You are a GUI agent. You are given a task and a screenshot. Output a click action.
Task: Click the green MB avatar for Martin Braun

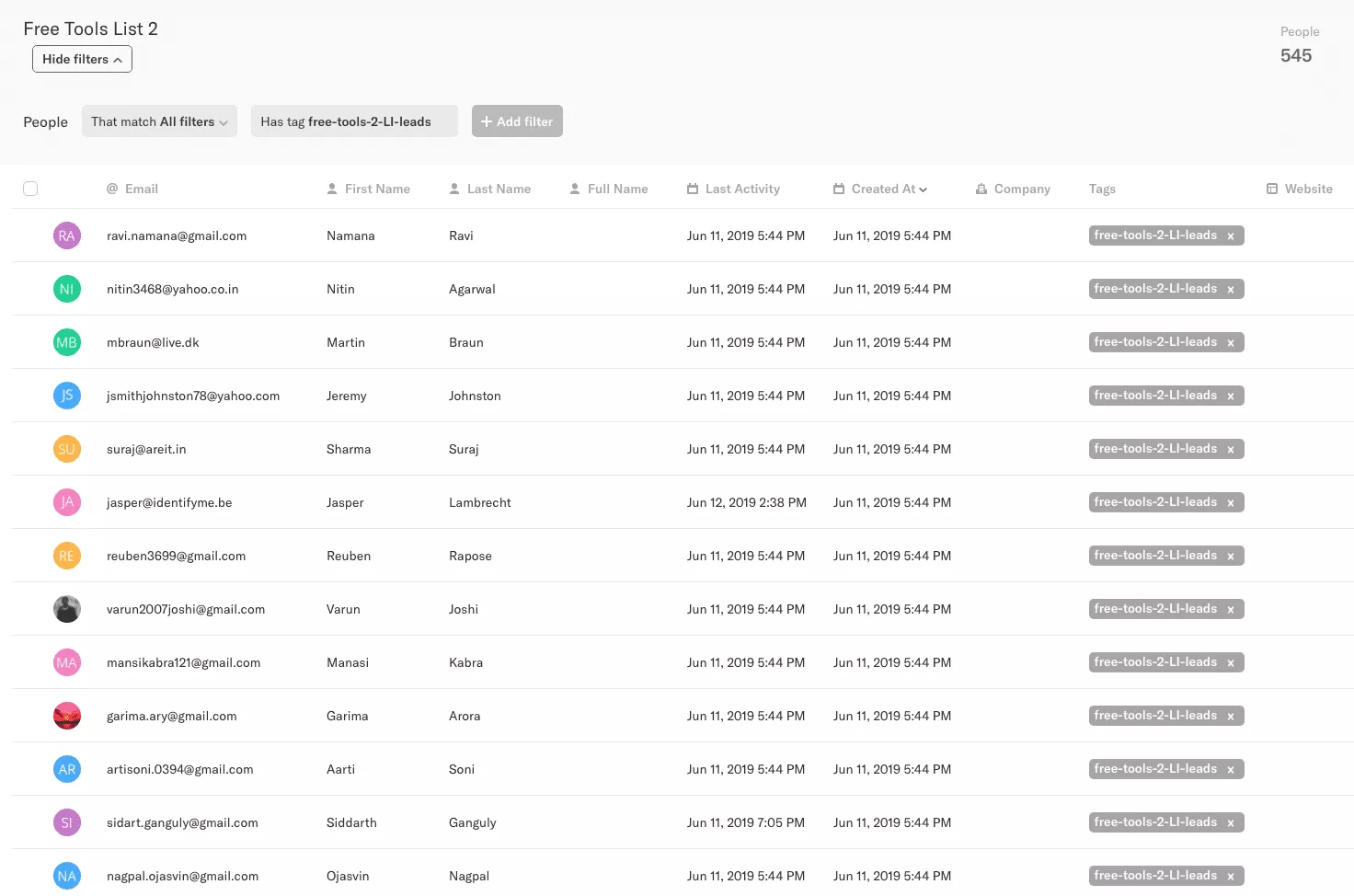[66, 342]
